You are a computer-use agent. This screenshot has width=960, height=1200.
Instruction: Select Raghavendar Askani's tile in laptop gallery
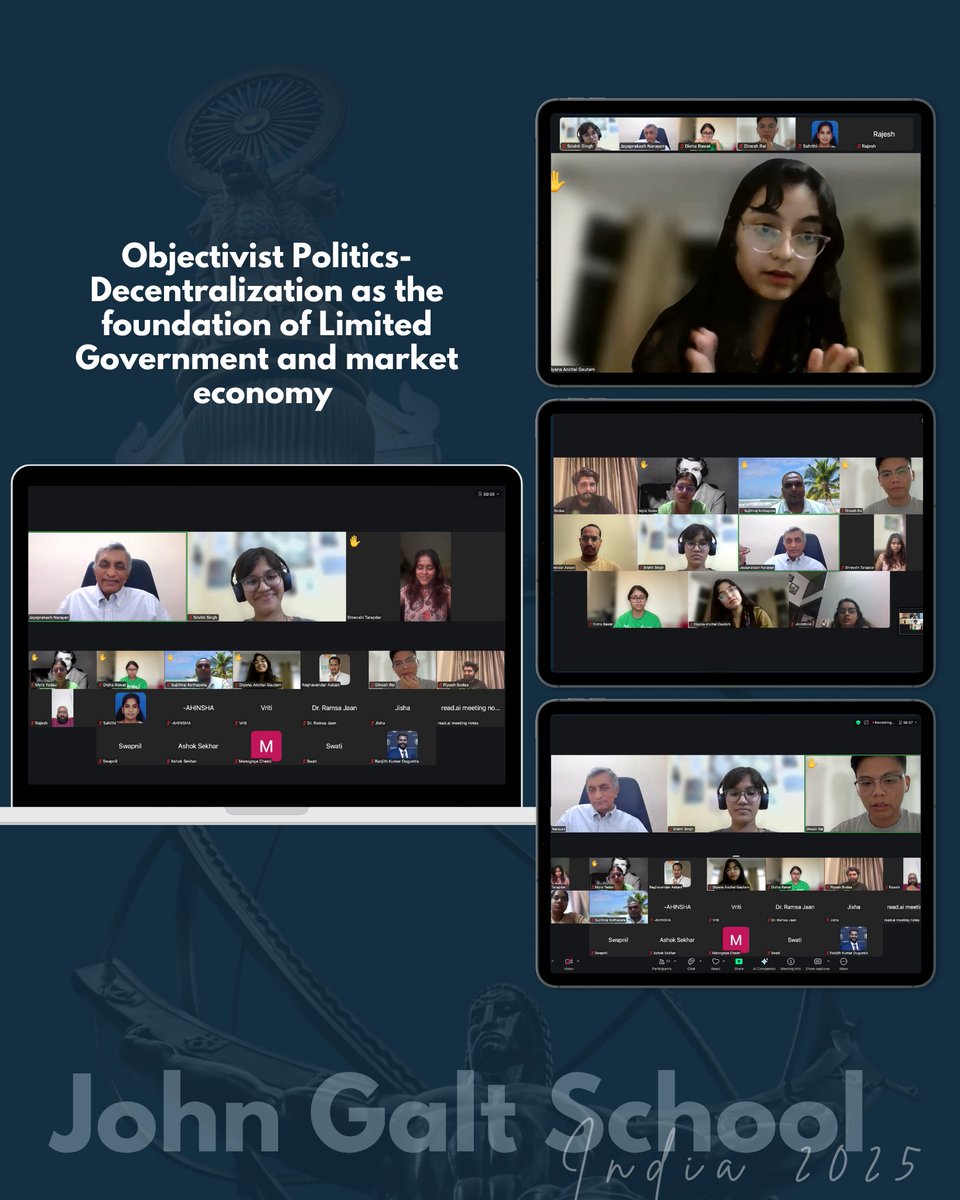pos(334,670)
